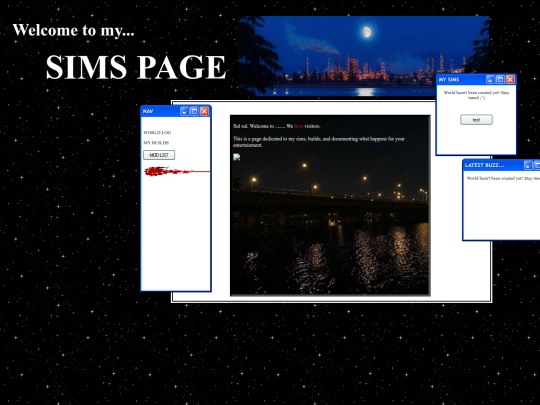Click the MOD LIST button
The width and height of the screenshot is (540, 405).
coord(159,155)
